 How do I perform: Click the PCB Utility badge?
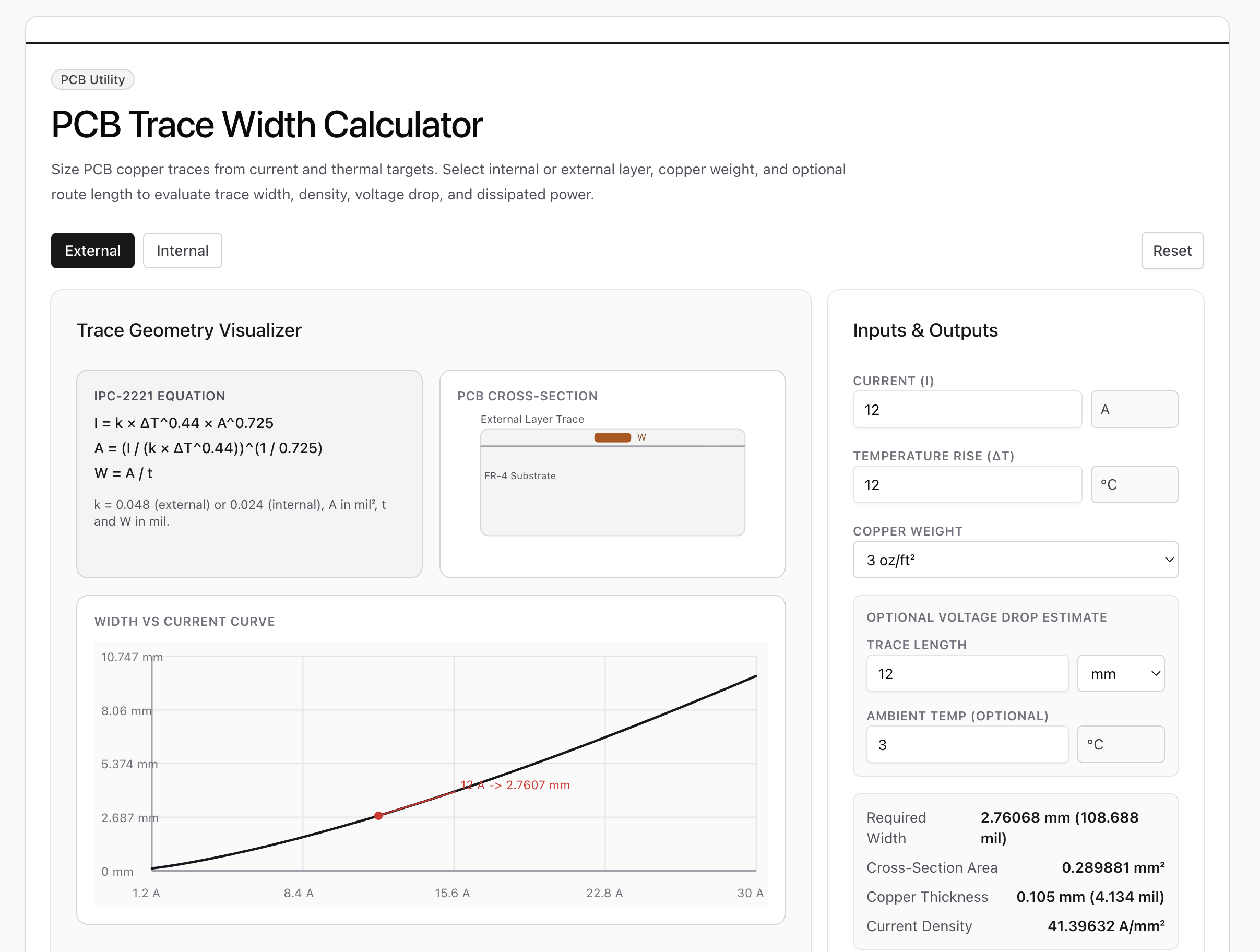[x=92, y=80]
